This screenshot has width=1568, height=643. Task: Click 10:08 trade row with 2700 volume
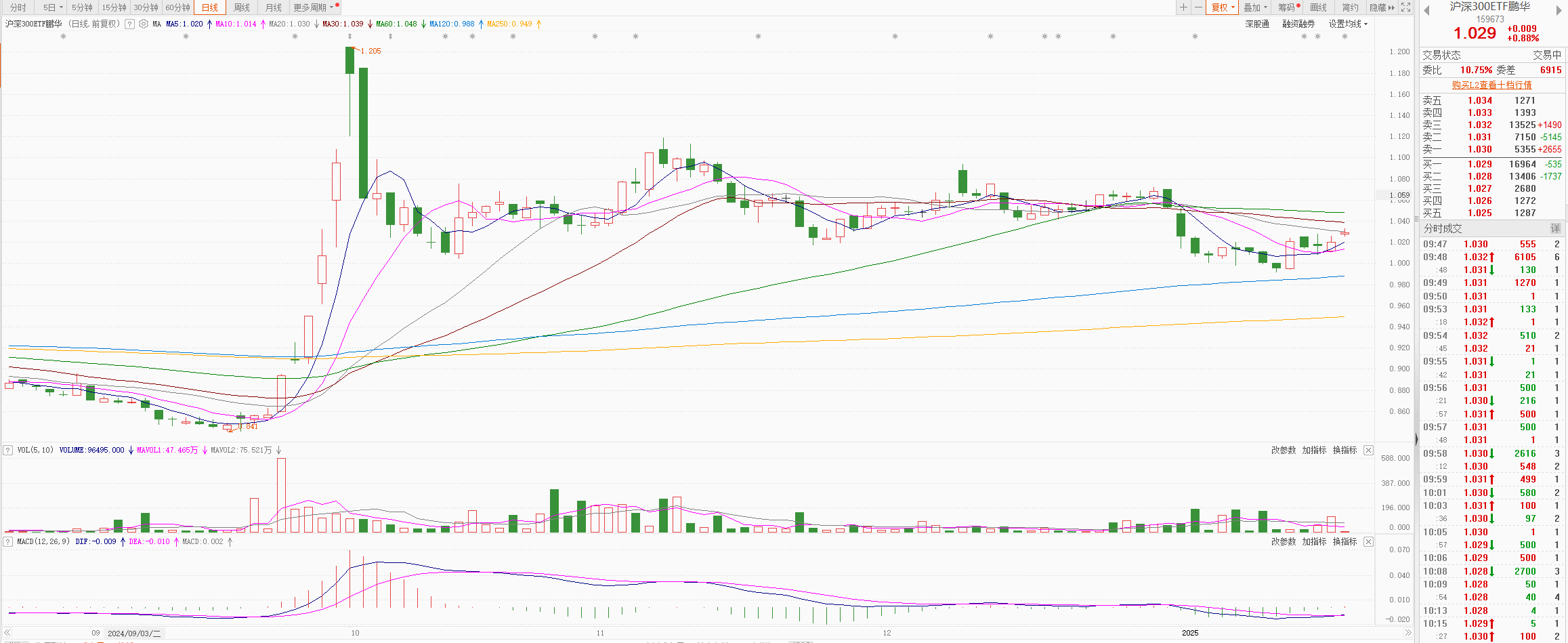(1492, 571)
